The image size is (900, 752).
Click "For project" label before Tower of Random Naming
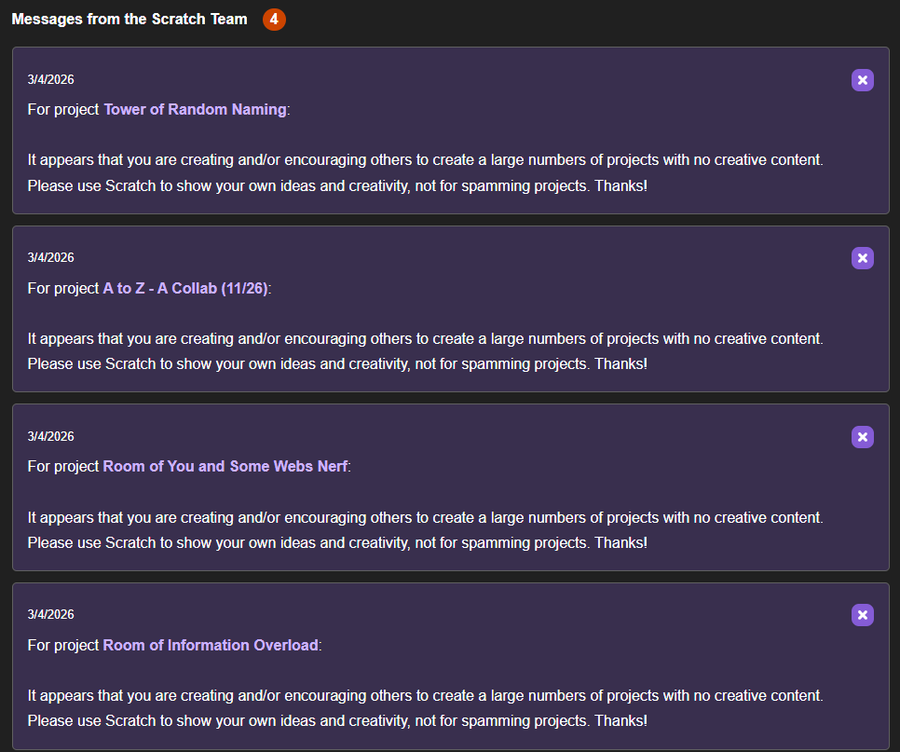tap(63, 109)
